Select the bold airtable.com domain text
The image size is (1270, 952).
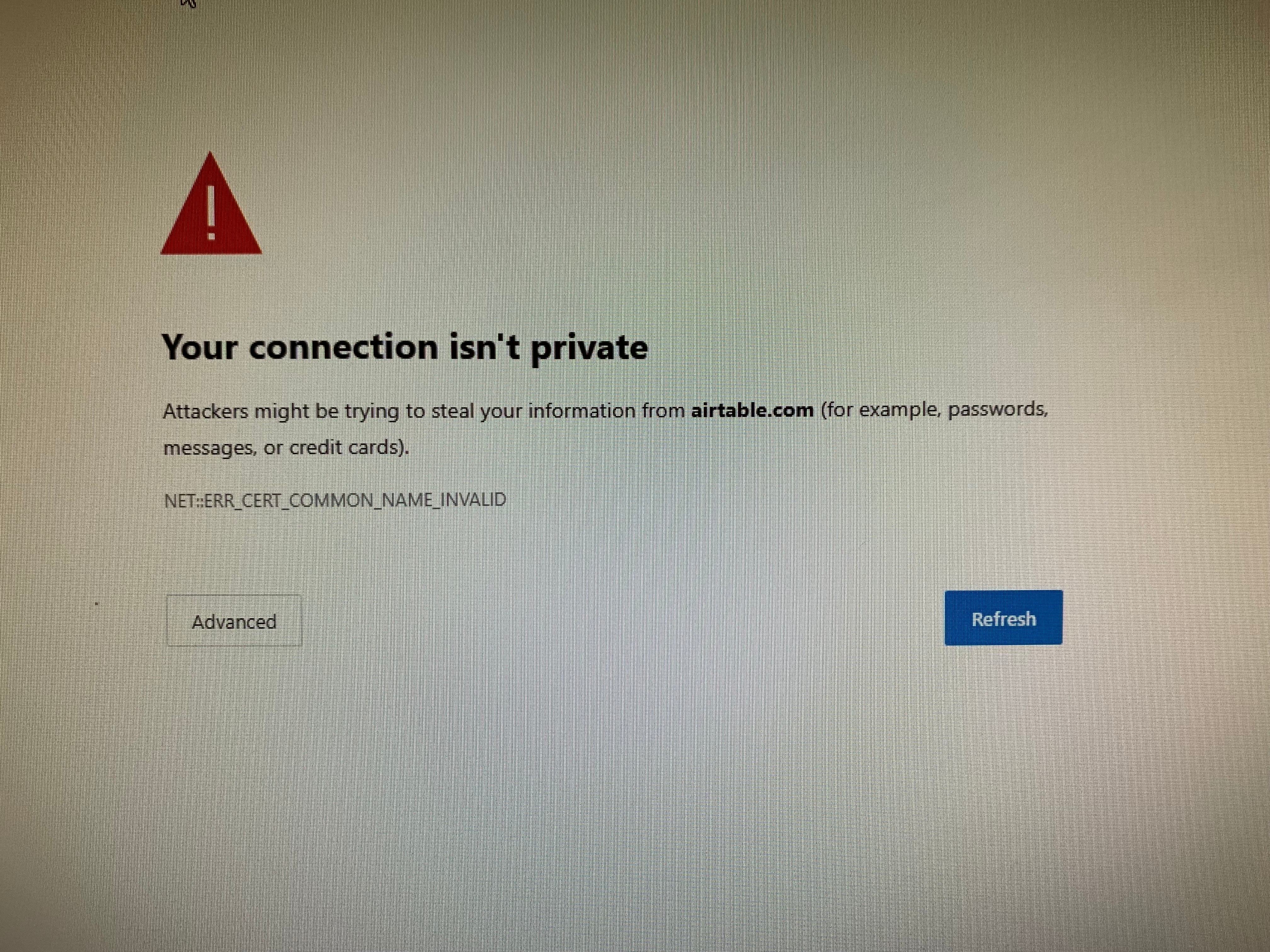click(752, 410)
